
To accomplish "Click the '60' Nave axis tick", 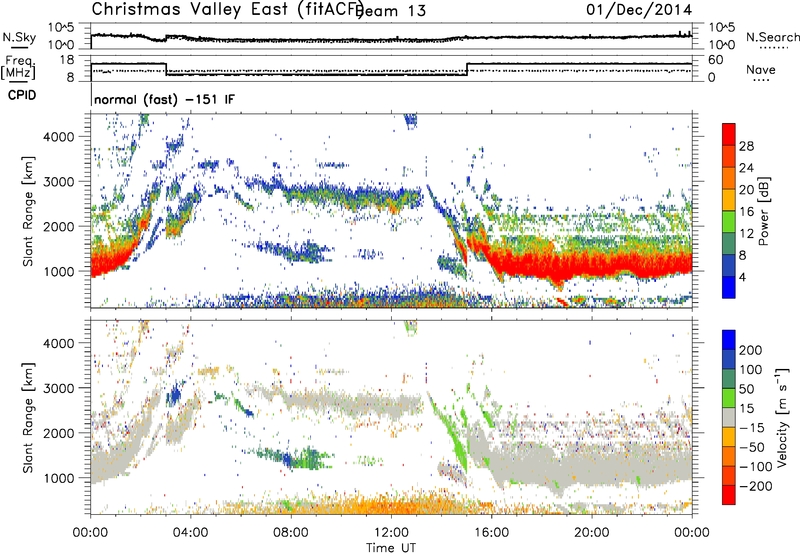I will coord(716,60).
